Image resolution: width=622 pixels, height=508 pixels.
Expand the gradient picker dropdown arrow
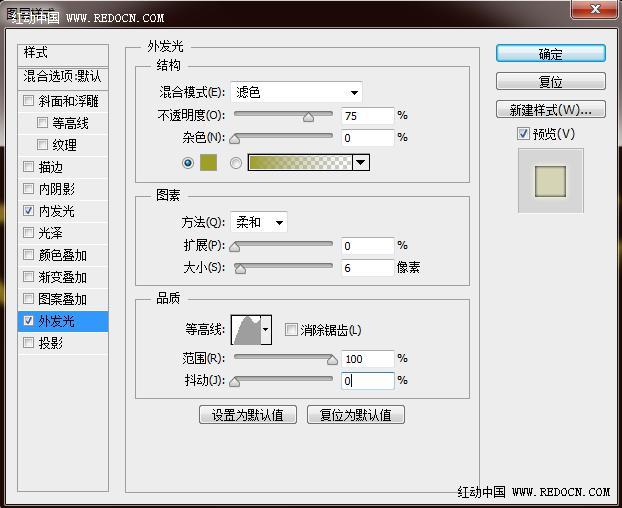(x=361, y=163)
